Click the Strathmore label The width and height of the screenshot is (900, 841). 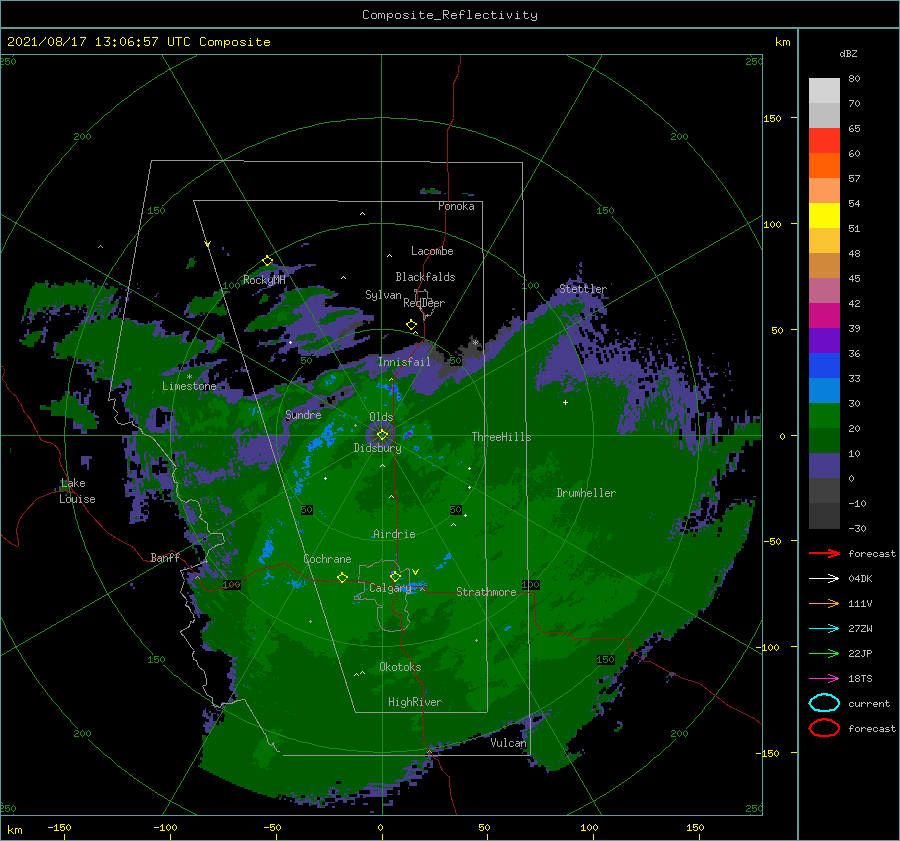coord(486,592)
